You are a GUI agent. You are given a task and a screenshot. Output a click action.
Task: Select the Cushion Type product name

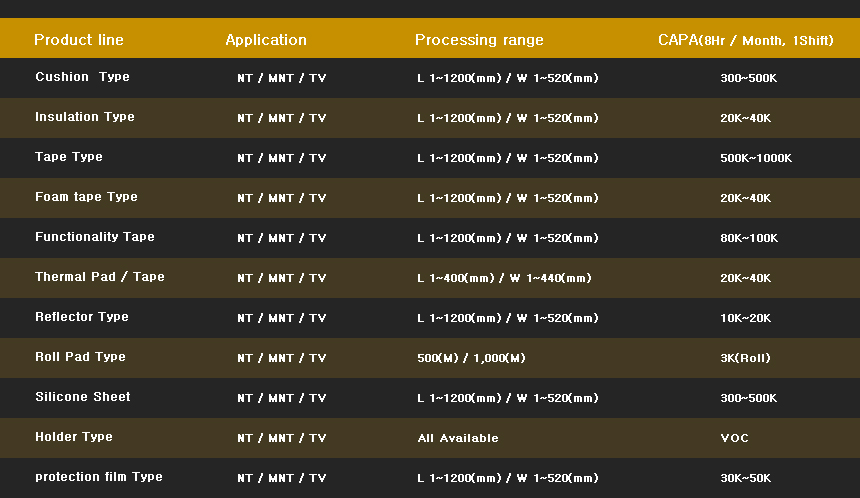coord(82,77)
